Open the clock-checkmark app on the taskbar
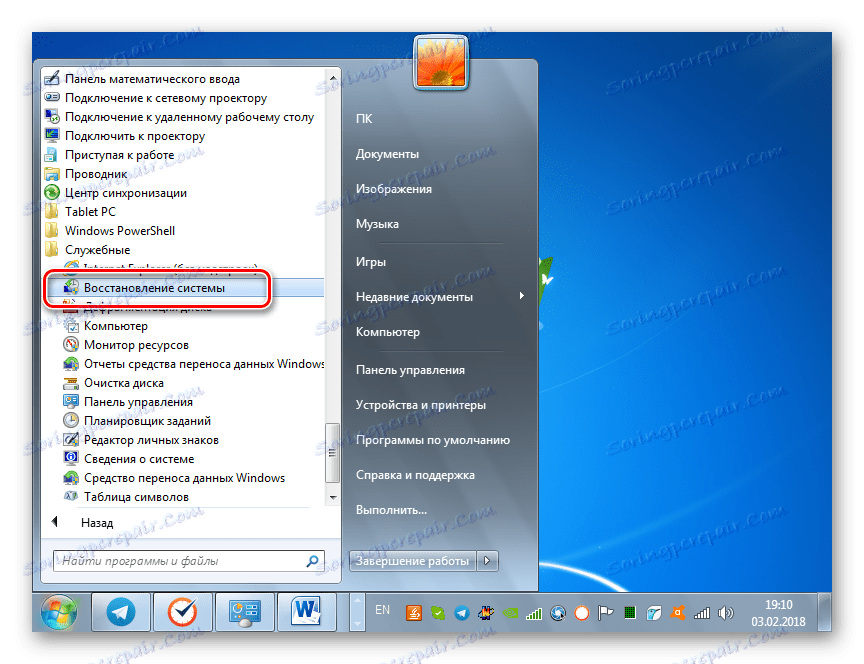The height and width of the screenshot is (664, 864). point(182,612)
